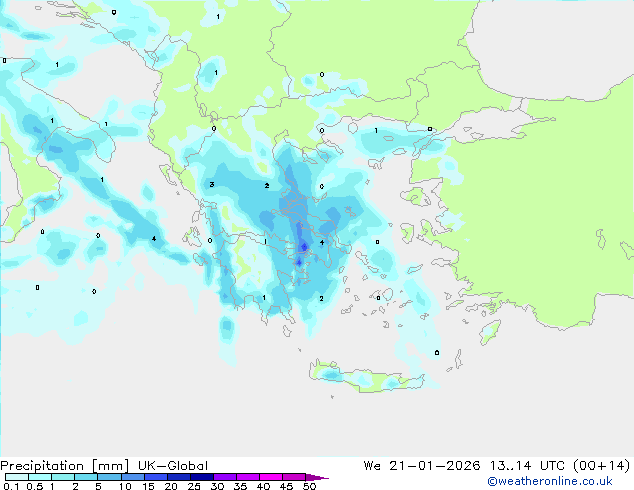Select the 1–2 mm legend color swatch
Screen dimensions: 634x490
(63, 477)
